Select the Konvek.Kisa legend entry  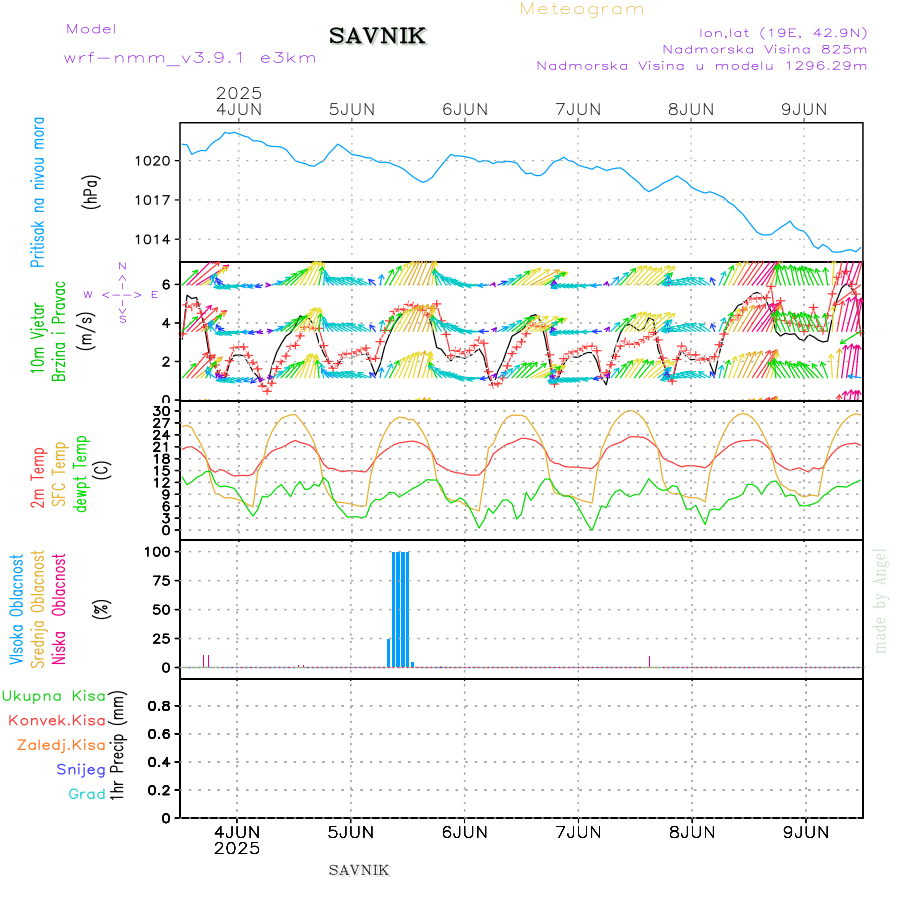tap(57, 720)
